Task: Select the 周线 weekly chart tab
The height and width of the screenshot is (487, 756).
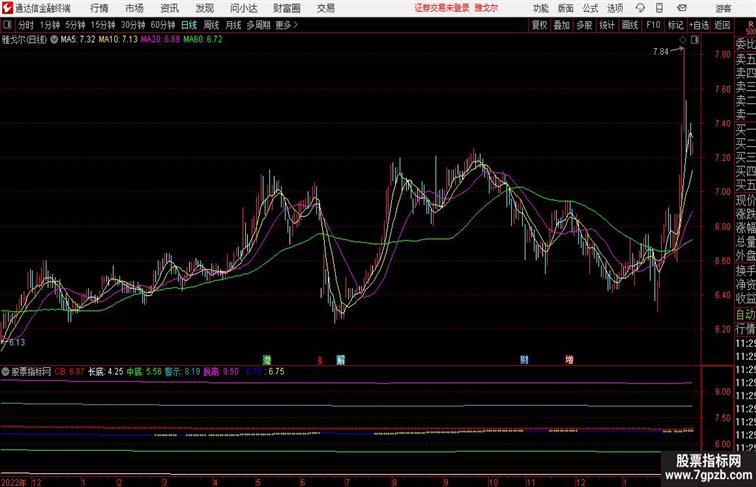Action: 211,25
